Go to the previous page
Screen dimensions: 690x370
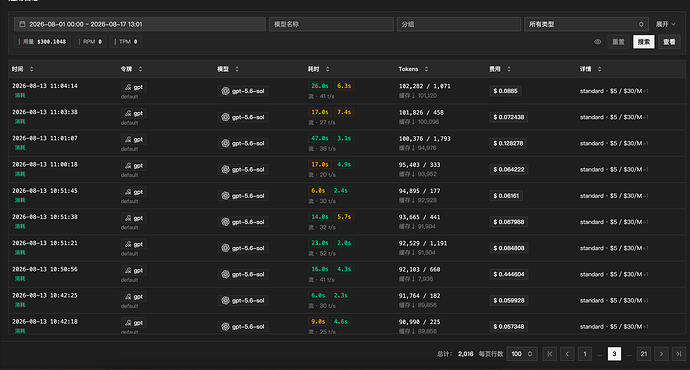click(567, 354)
